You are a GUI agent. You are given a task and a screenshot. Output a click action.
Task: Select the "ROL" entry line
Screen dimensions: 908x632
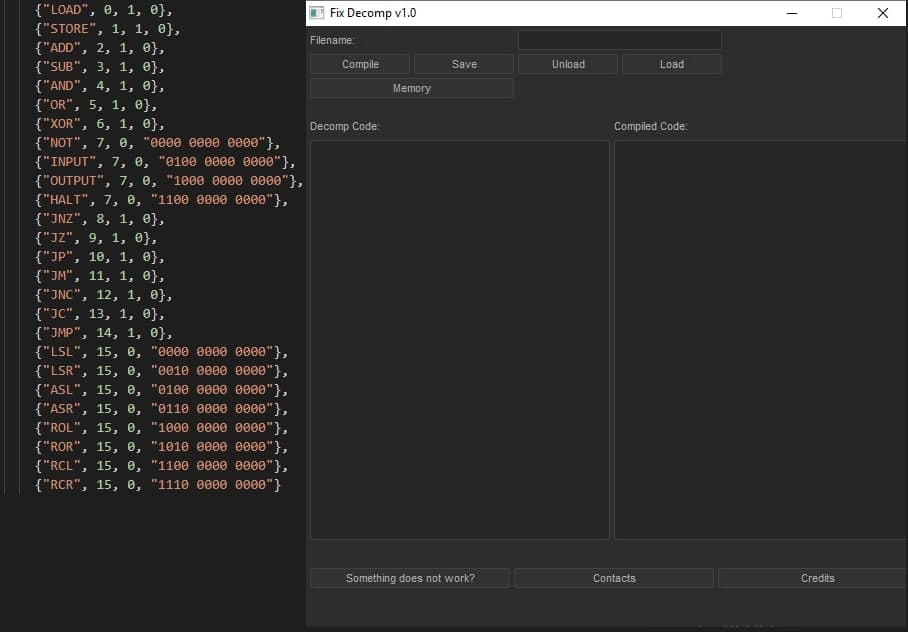pos(162,428)
